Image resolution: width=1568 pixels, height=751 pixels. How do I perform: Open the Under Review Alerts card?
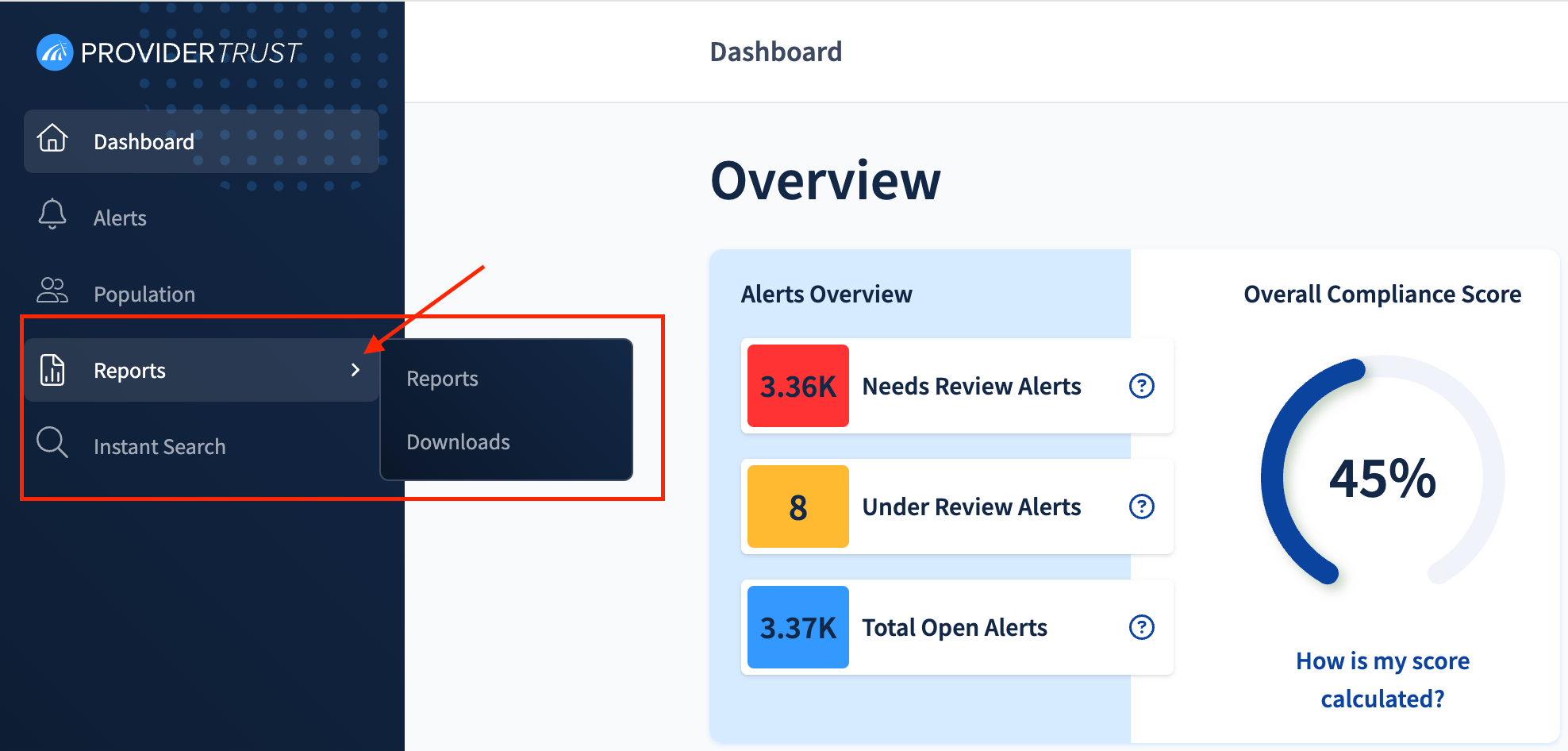957,506
